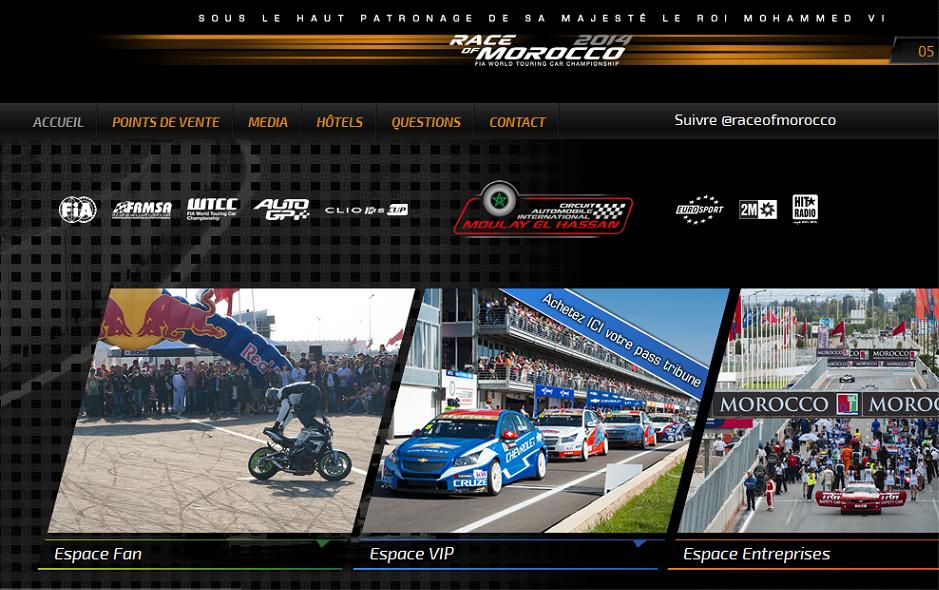Navigate to the Questions page
Image resolution: width=939 pixels, height=590 pixels.
(x=426, y=122)
